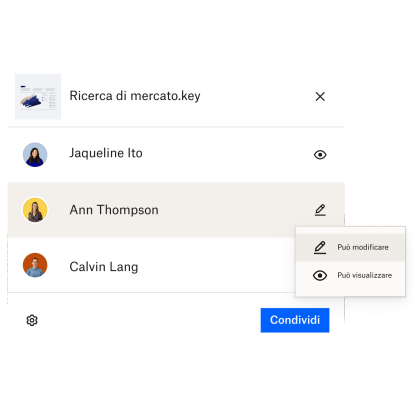
Task: Click the Può modificare text label
Action: click(x=363, y=247)
